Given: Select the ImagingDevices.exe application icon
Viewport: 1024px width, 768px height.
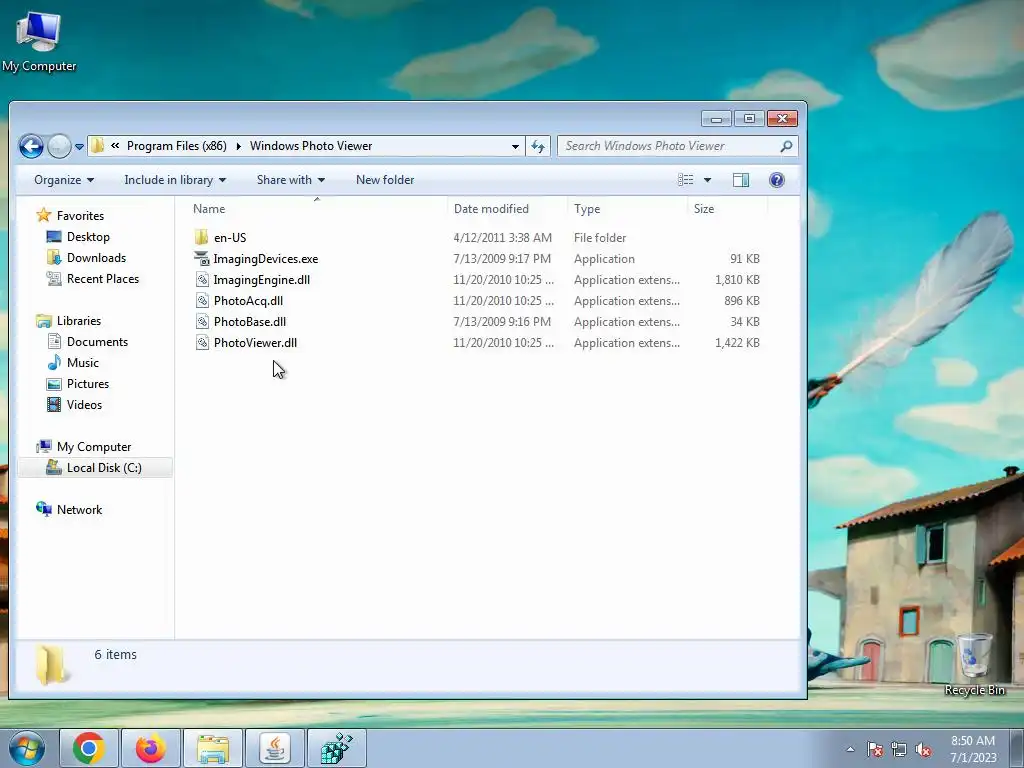Looking at the screenshot, I should point(202,259).
